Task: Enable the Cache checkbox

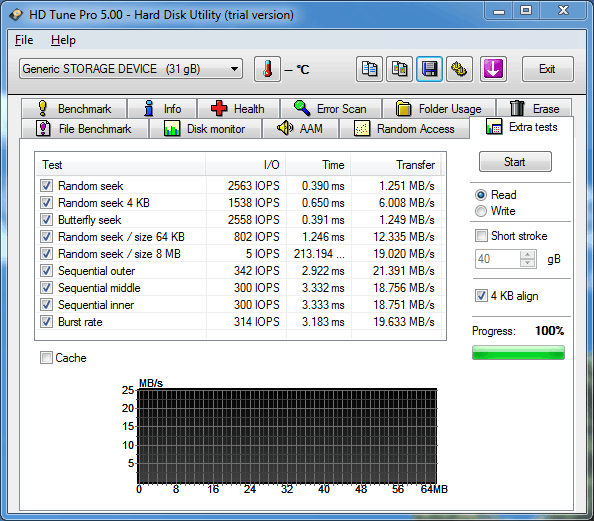Action: pyautogui.click(x=46, y=358)
